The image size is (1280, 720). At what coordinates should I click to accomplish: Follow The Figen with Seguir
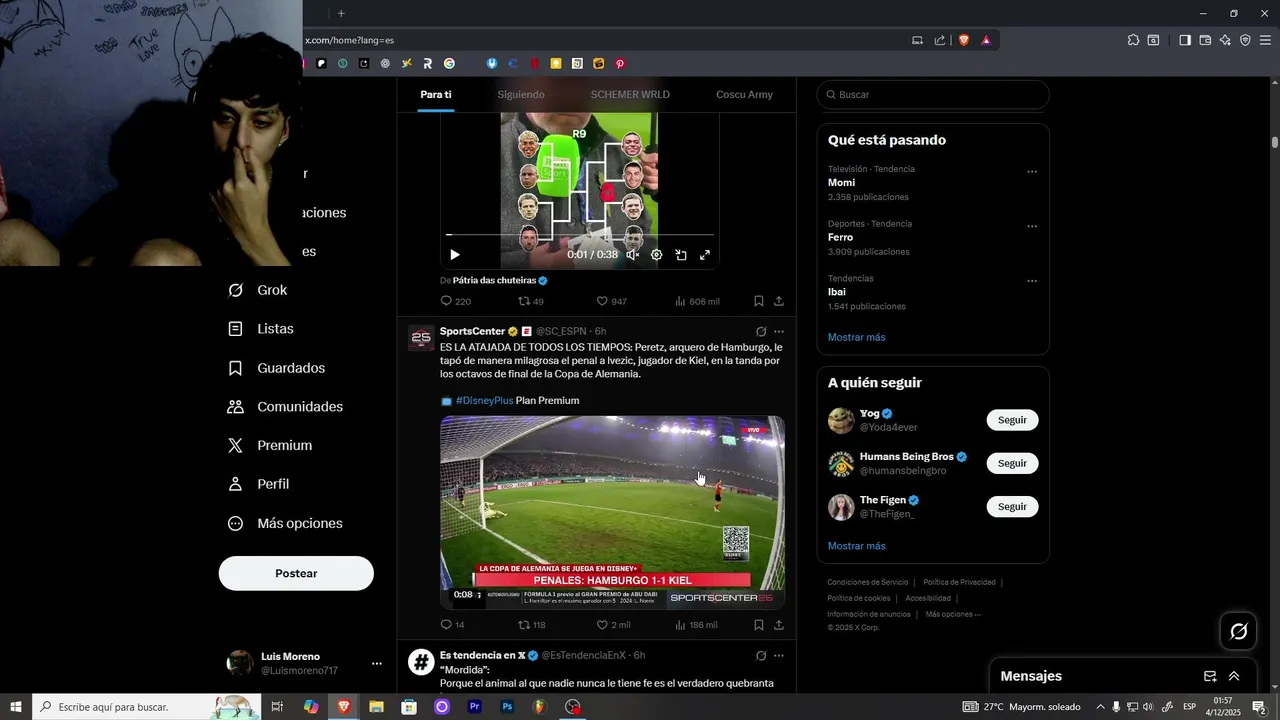tap(1012, 507)
